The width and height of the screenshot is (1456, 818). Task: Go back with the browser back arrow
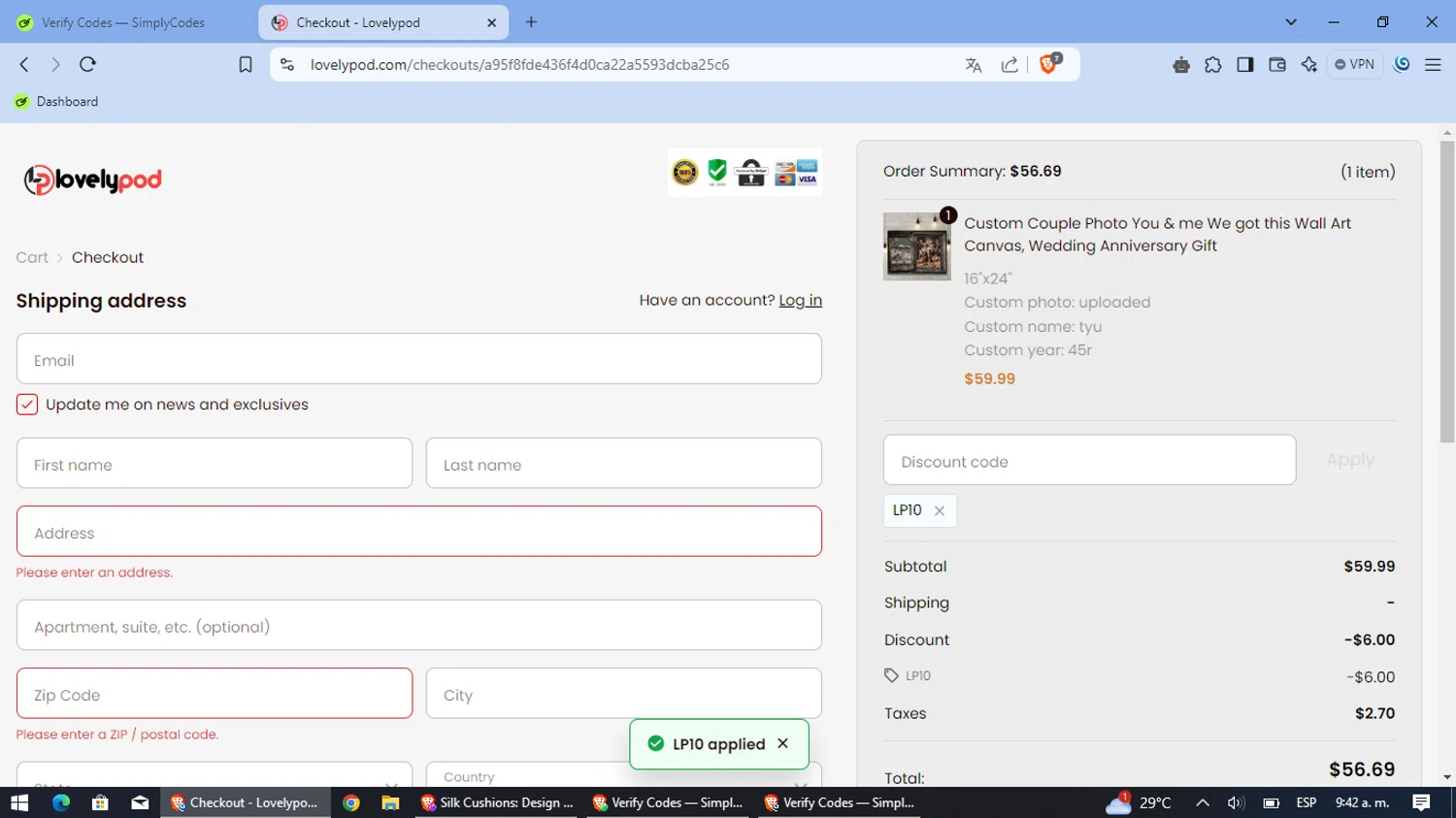[x=24, y=64]
